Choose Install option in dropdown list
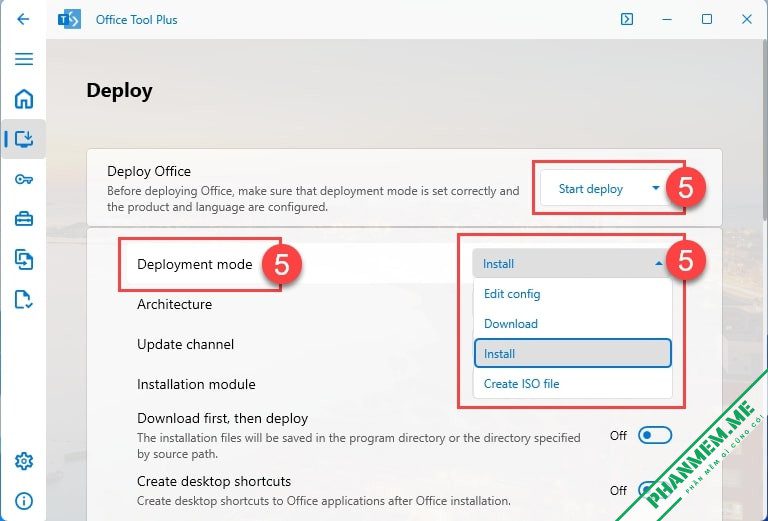 tap(572, 353)
